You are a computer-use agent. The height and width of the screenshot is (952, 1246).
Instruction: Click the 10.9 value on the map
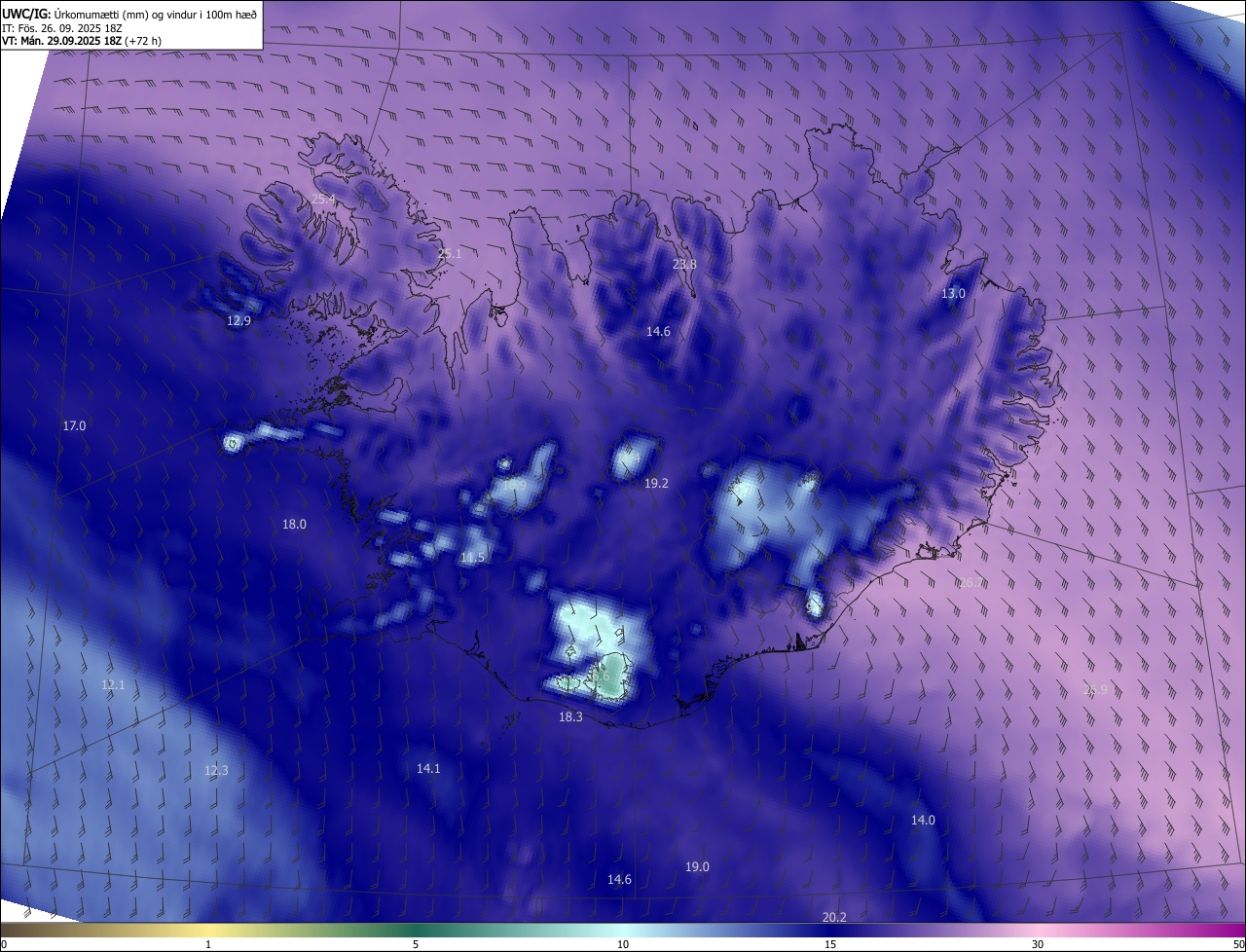pyautogui.click(x=514, y=485)
